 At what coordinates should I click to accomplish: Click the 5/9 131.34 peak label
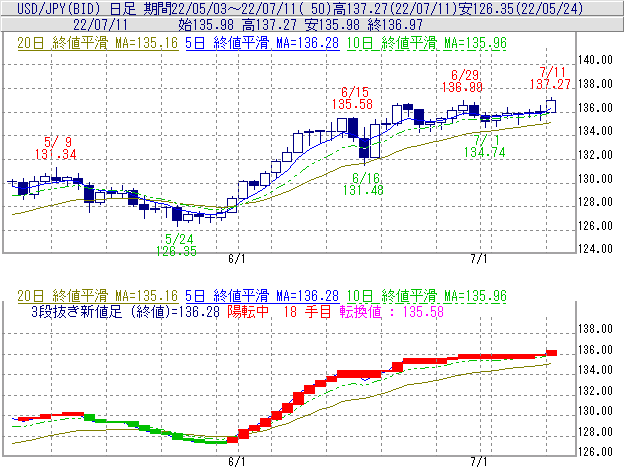pyautogui.click(x=56, y=148)
